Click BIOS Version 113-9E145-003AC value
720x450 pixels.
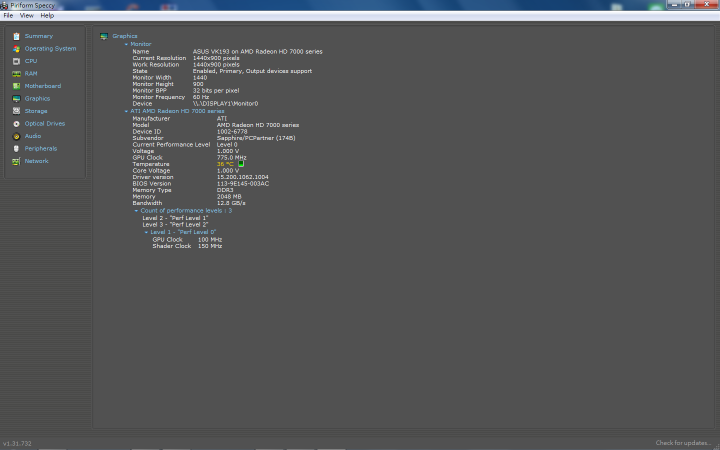coord(243,184)
